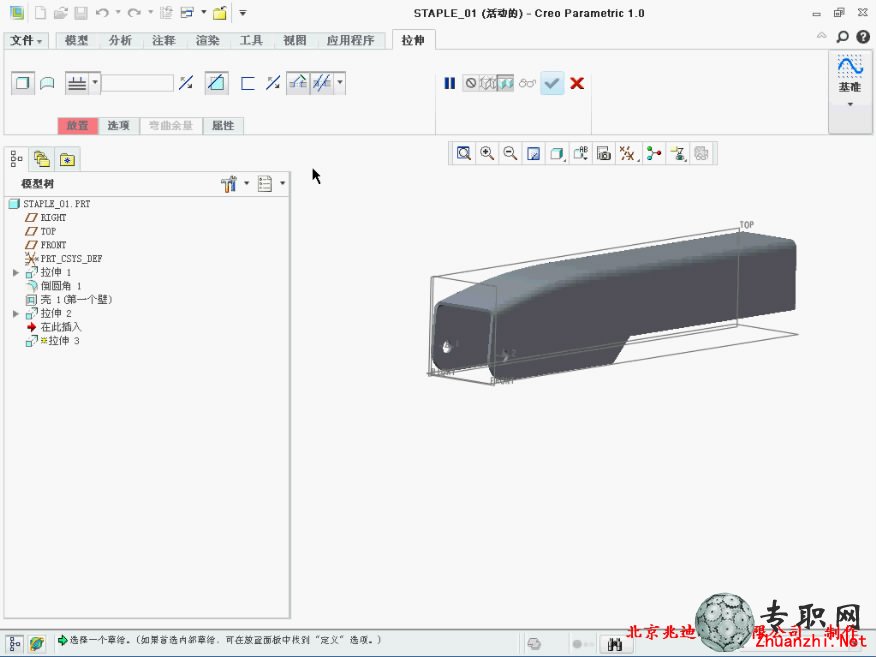Open the 选项 panel

[118, 126]
